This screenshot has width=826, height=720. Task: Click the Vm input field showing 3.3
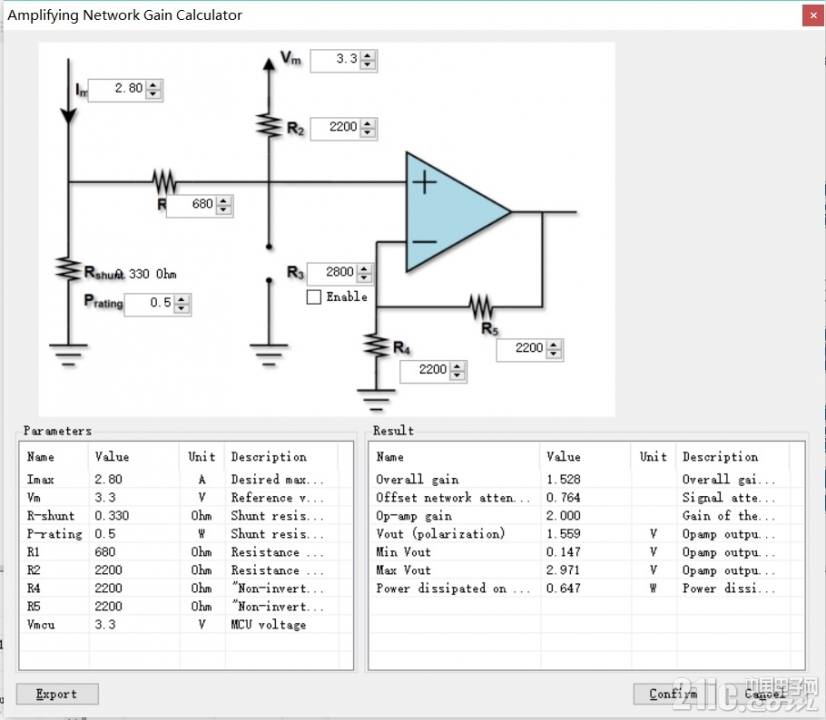click(336, 61)
